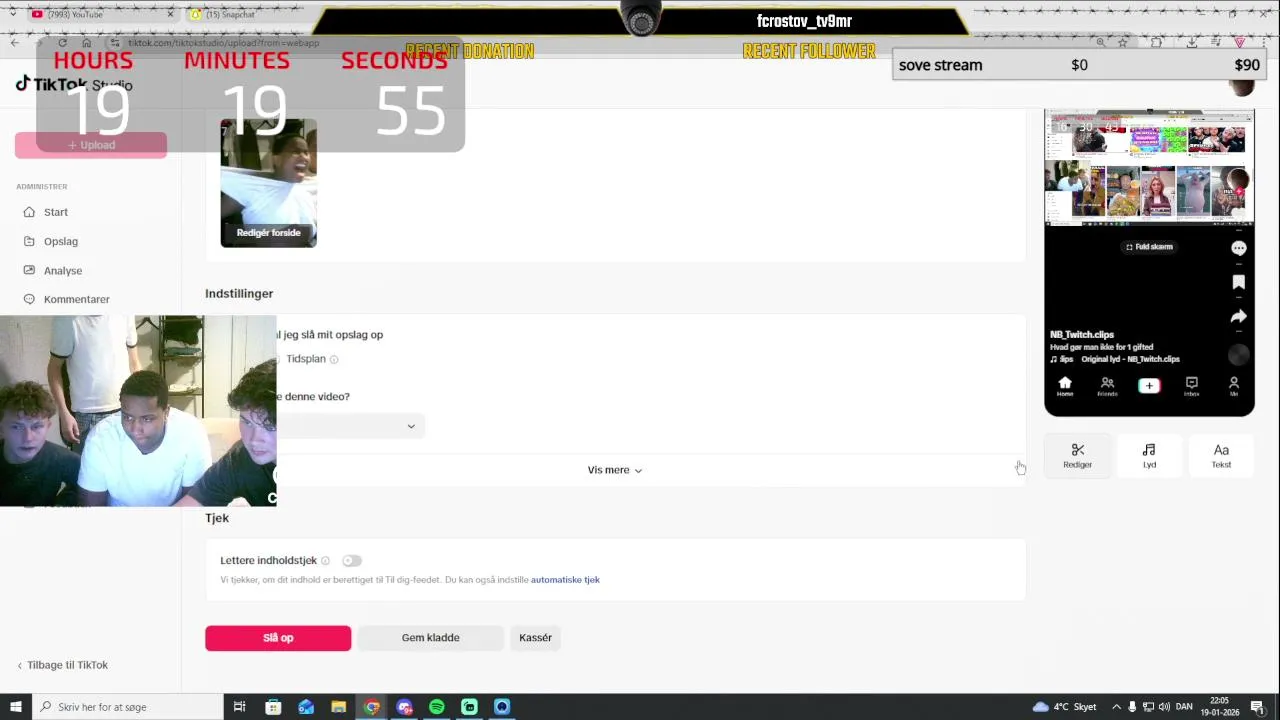Click share arrow in phone preview

[x=1238, y=316]
